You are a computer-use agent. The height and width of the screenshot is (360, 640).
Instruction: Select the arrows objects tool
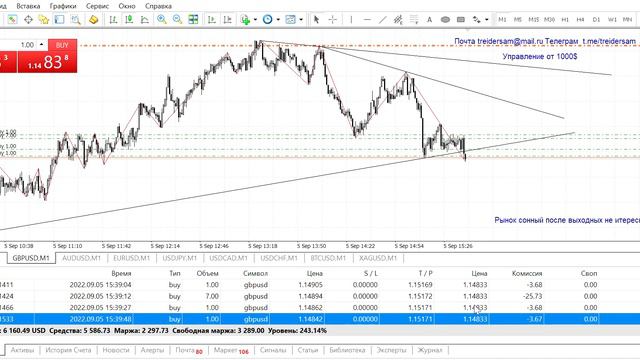[x=476, y=19]
